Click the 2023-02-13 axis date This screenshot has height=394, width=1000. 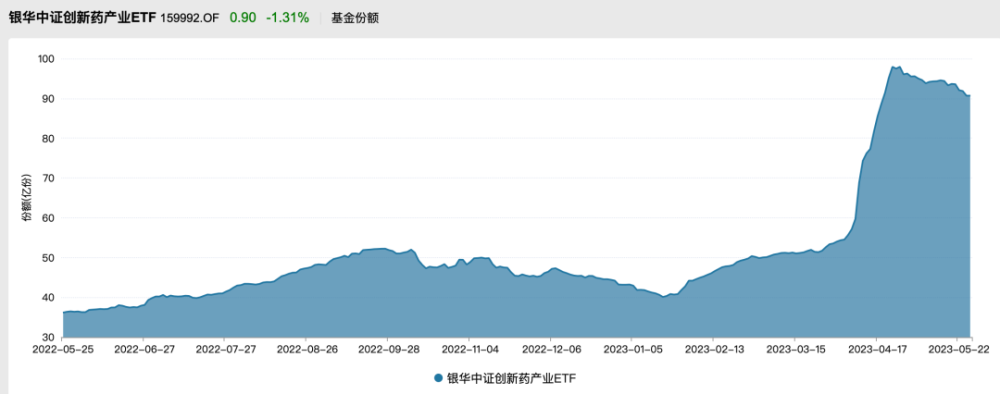tap(712, 349)
